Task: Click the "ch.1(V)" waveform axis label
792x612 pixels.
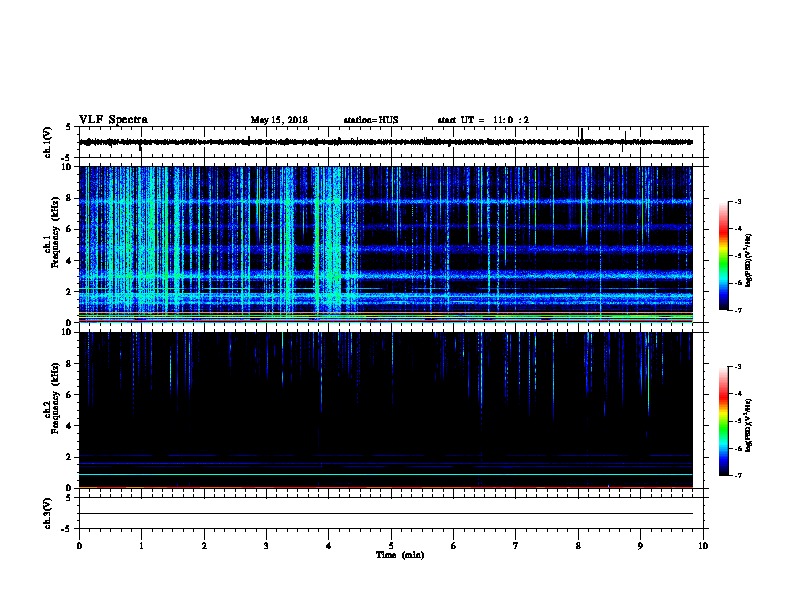Action: (48, 142)
